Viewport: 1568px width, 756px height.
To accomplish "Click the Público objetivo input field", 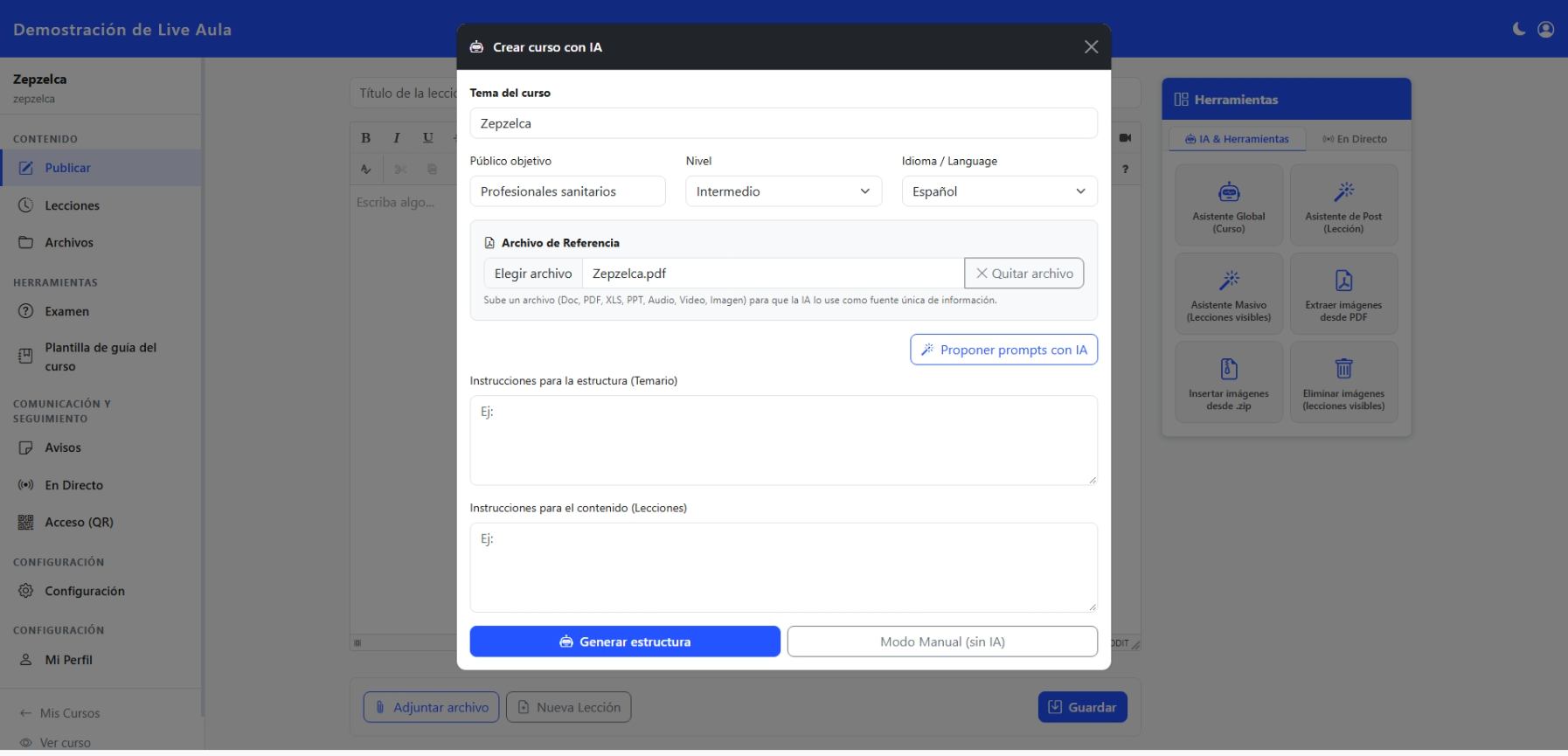I will click(x=568, y=191).
